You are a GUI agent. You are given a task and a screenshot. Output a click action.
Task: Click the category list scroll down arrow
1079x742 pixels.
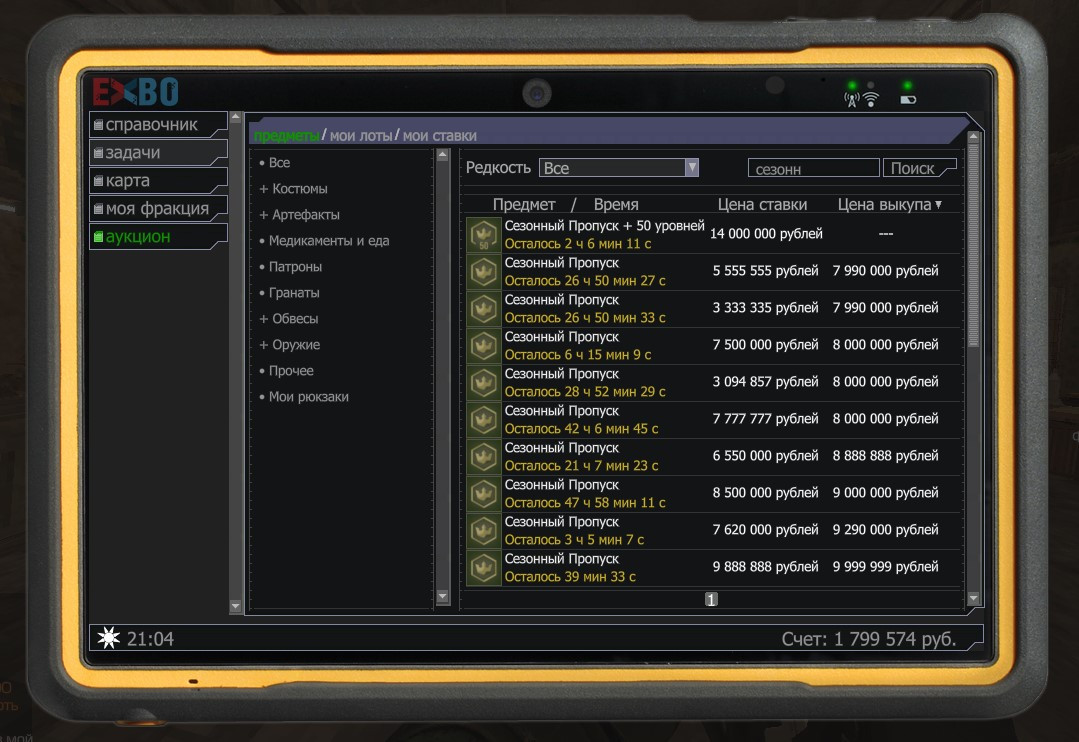[x=442, y=596]
